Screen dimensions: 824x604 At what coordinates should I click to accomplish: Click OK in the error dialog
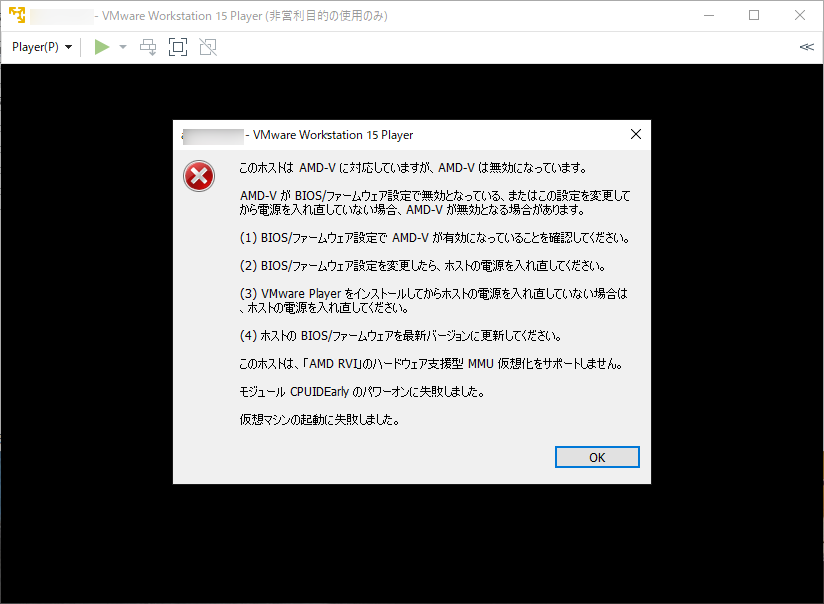(x=597, y=457)
